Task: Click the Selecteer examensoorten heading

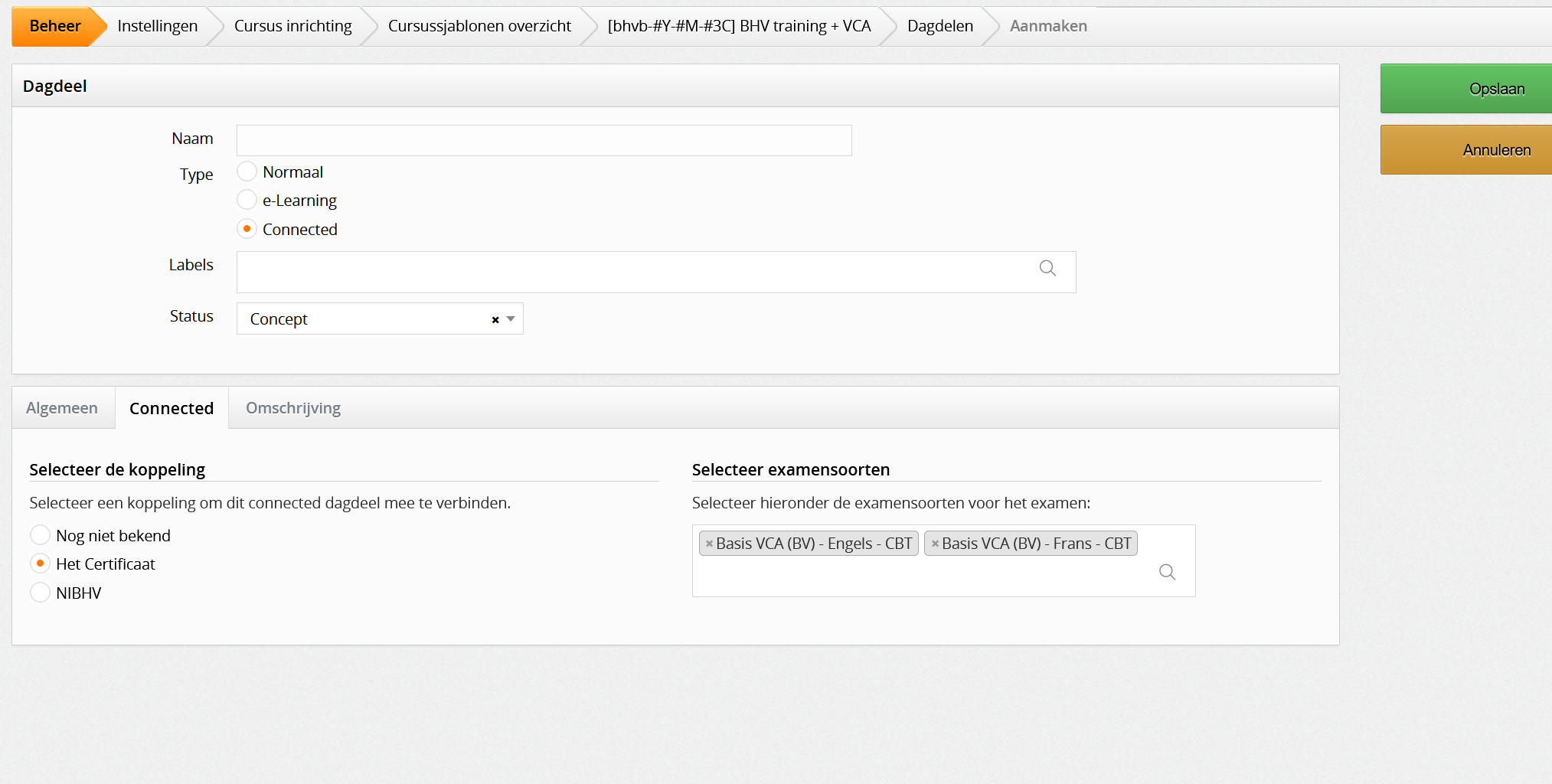Action: coord(791,469)
